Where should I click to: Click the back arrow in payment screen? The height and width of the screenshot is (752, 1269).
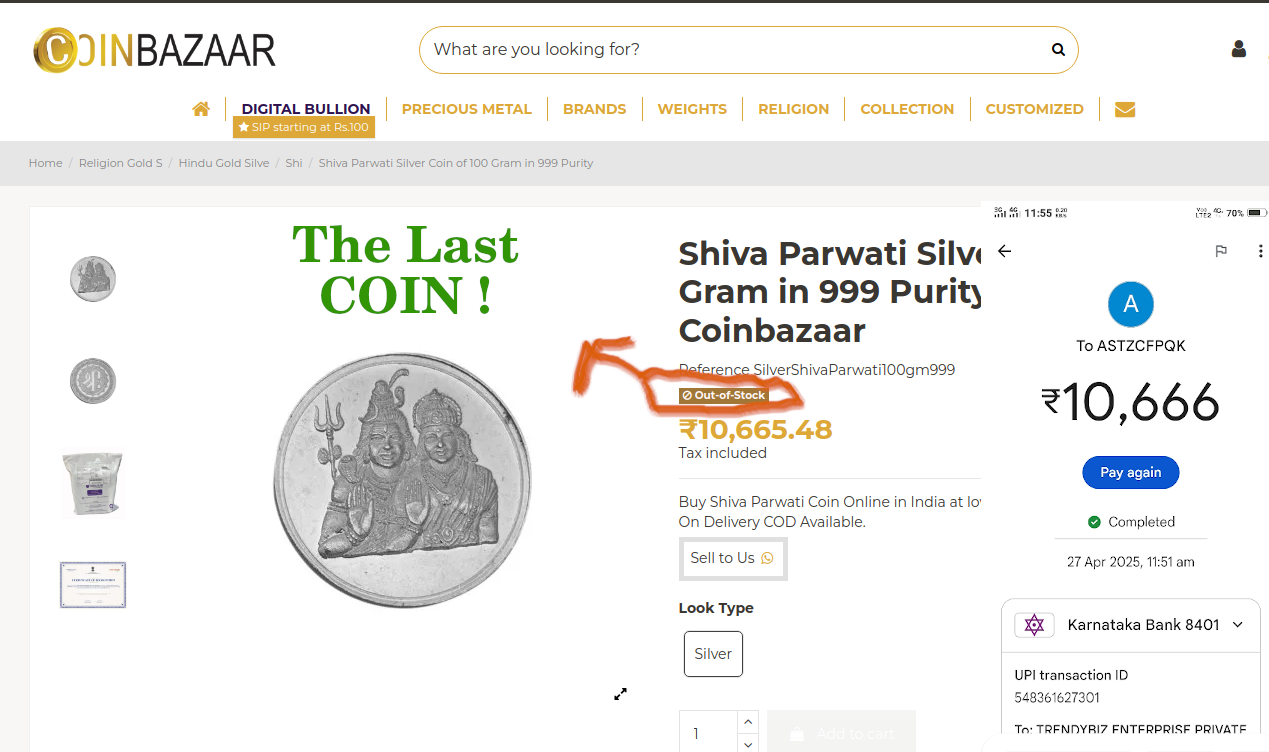1005,251
